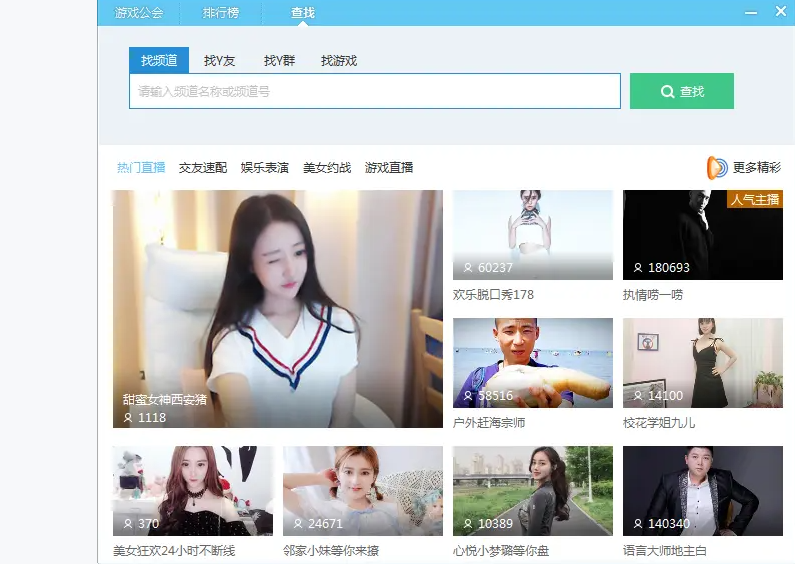Open the 更多精彩 link
Image resolution: width=795 pixels, height=564 pixels.
[756, 167]
